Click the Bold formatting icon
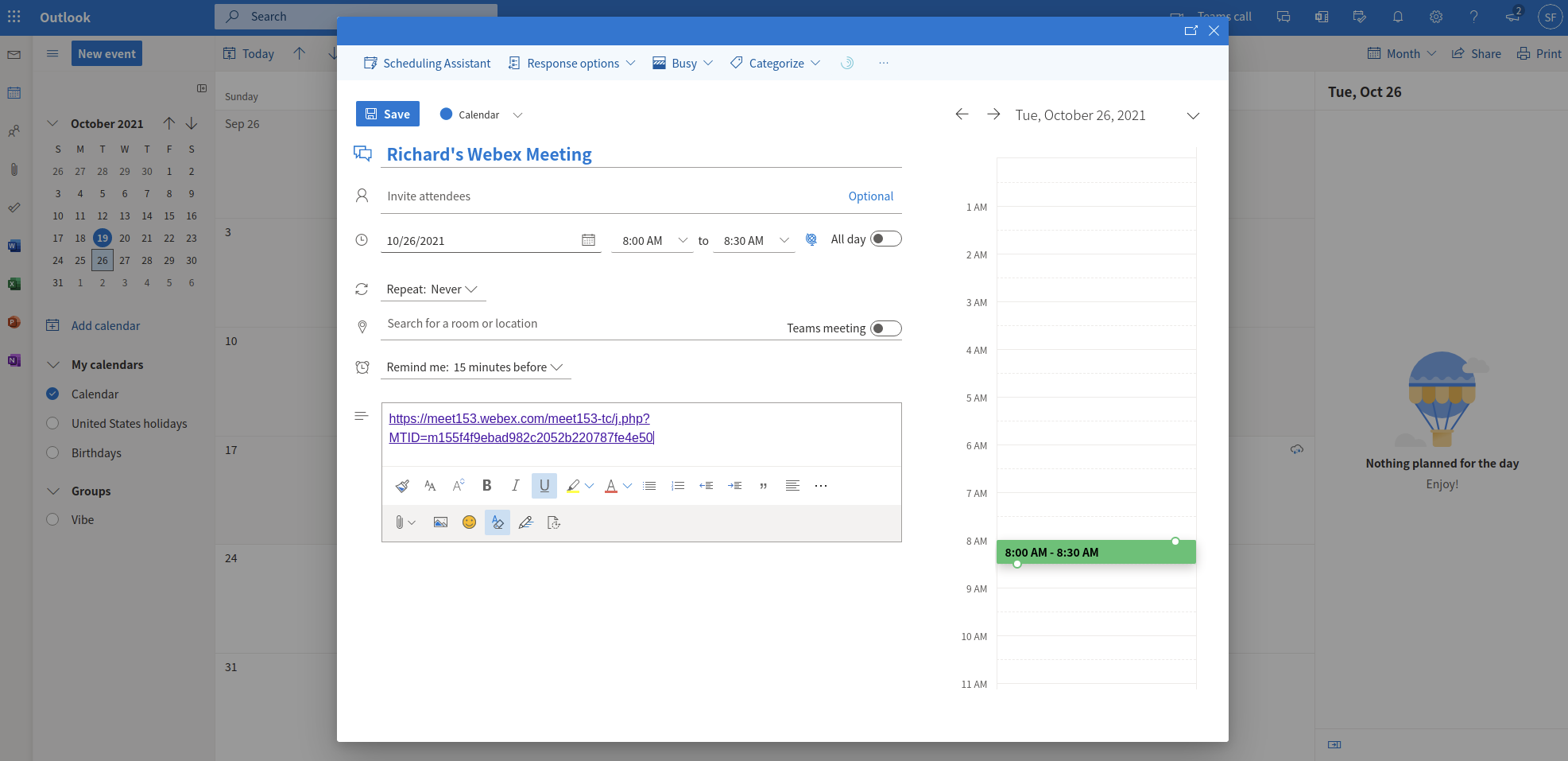Screen dimensions: 1568x761 487,486
